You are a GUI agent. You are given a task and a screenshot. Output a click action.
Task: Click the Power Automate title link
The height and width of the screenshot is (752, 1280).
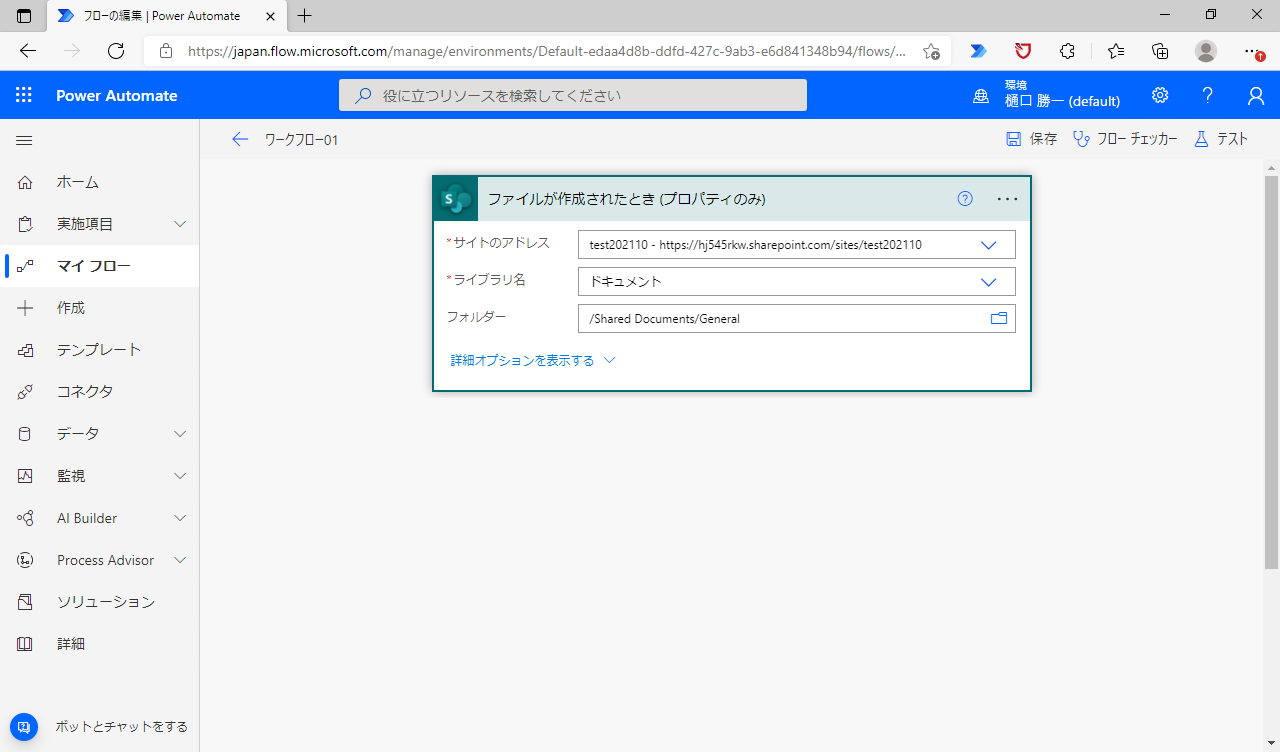pos(117,96)
